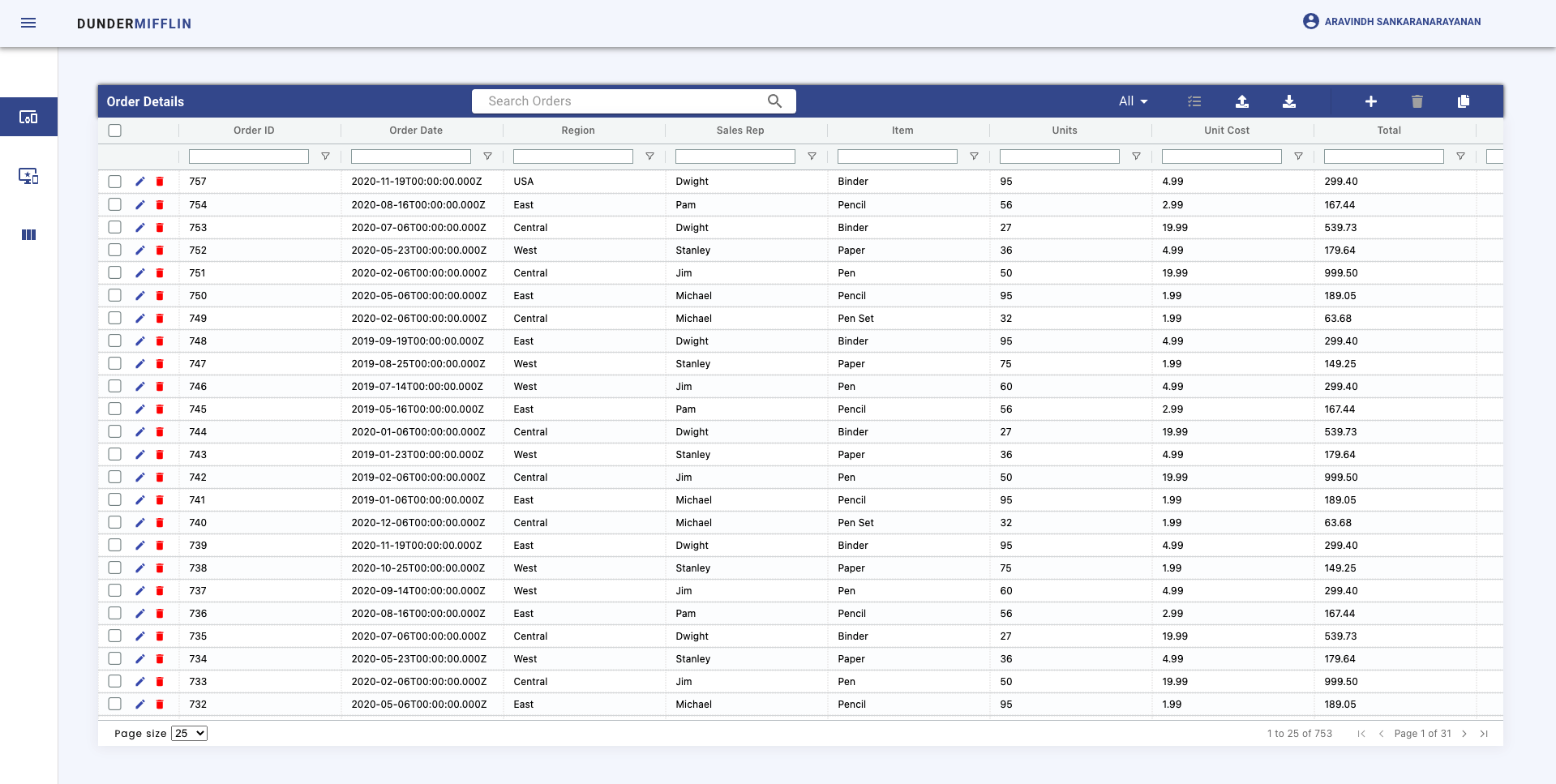Open the Units filter funnel
This screenshot has height=784, width=1556.
(x=1136, y=156)
